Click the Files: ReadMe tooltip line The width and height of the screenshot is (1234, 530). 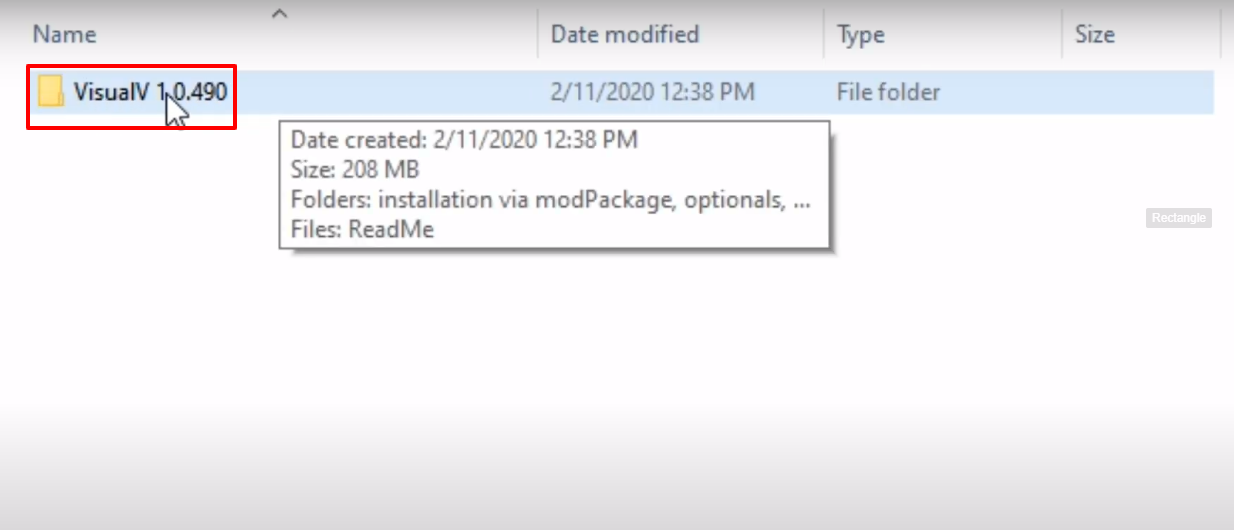[x=362, y=229]
